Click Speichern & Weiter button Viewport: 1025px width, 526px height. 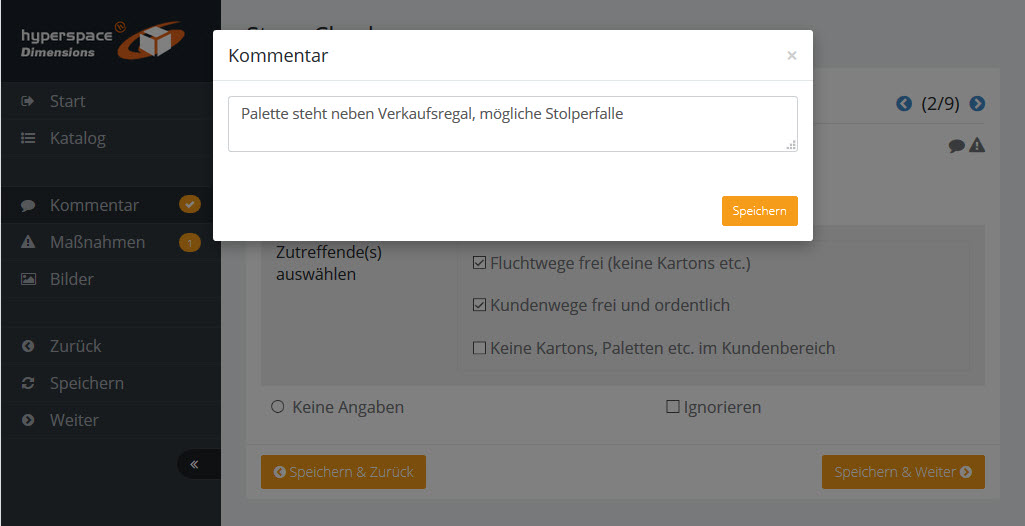click(902, 472)
